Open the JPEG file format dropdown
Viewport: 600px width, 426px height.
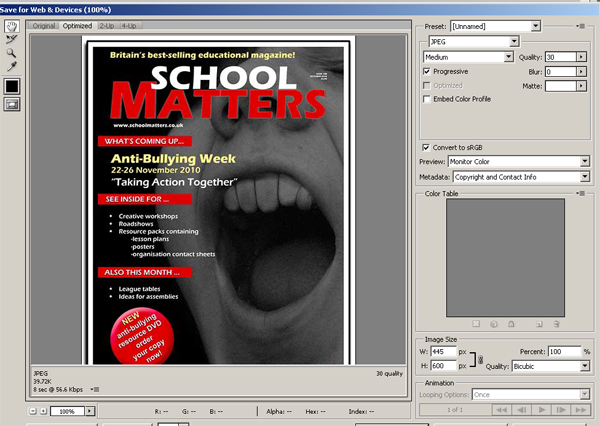pyautogui.click(x=514, y=41)
